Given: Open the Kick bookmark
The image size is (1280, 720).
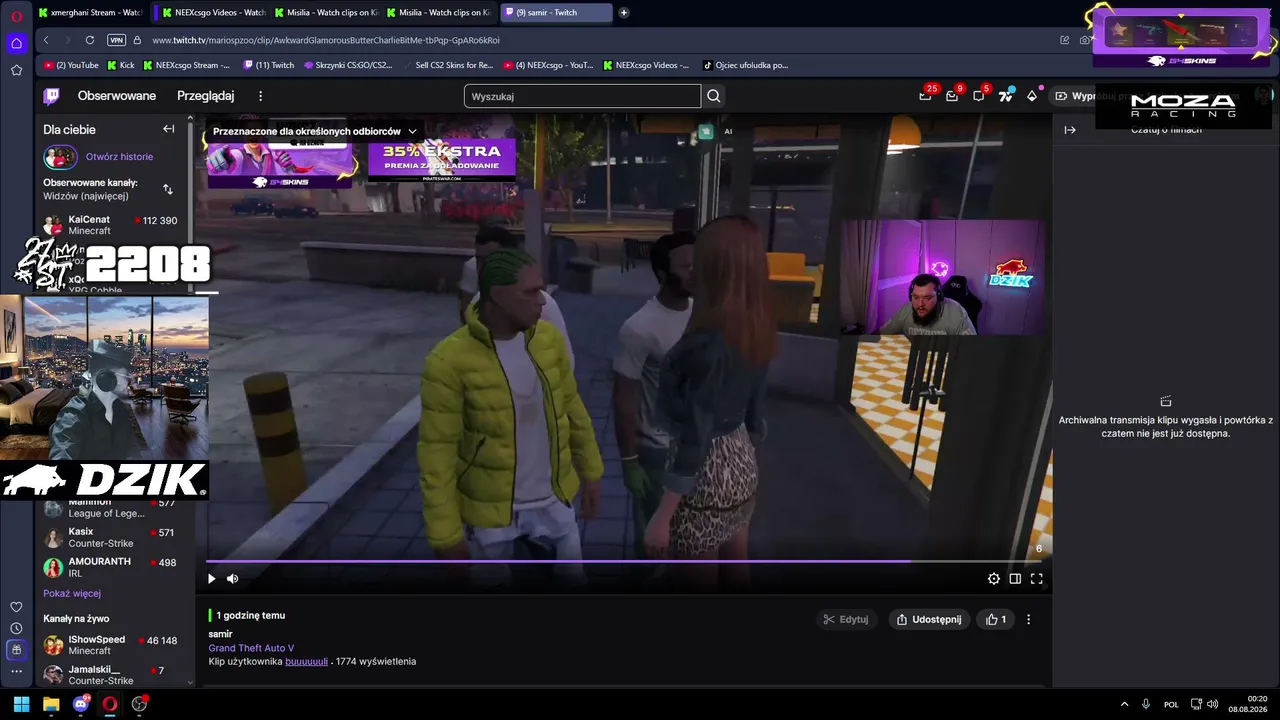Looking at the screenshot, I should 120,65.
